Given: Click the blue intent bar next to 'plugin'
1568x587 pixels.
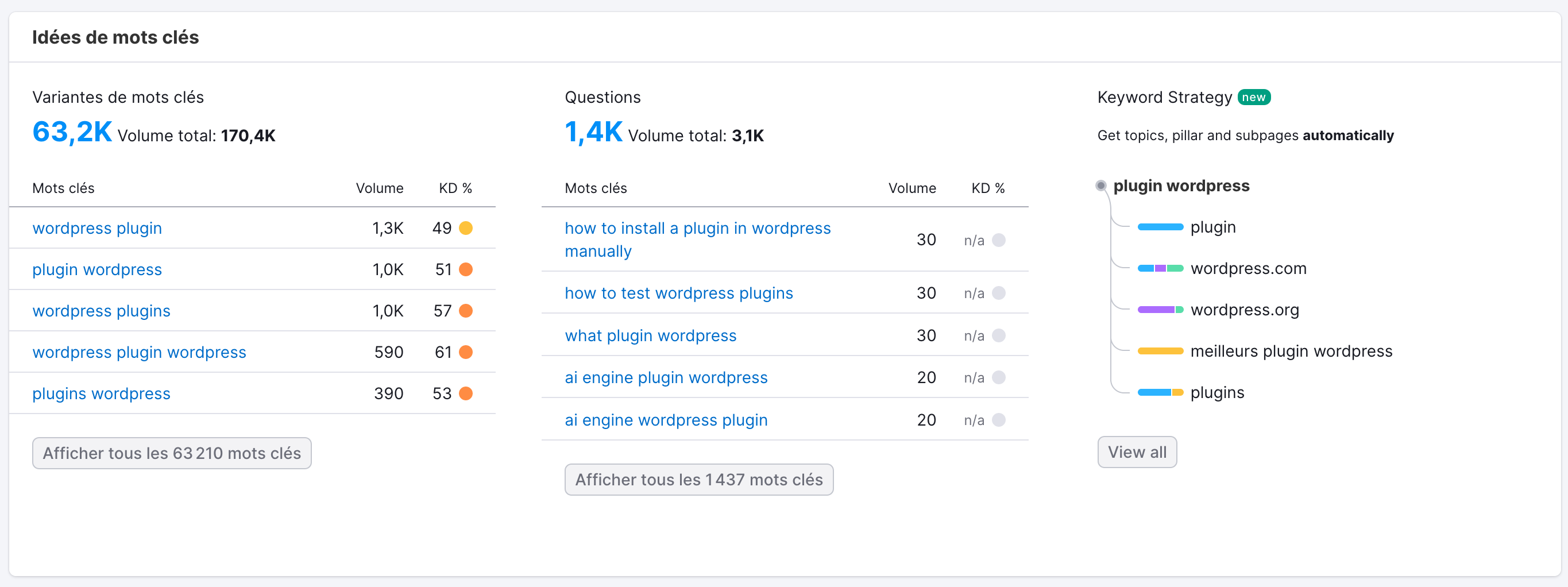Looking at the screenshot, I should [x=1160, y=227].
